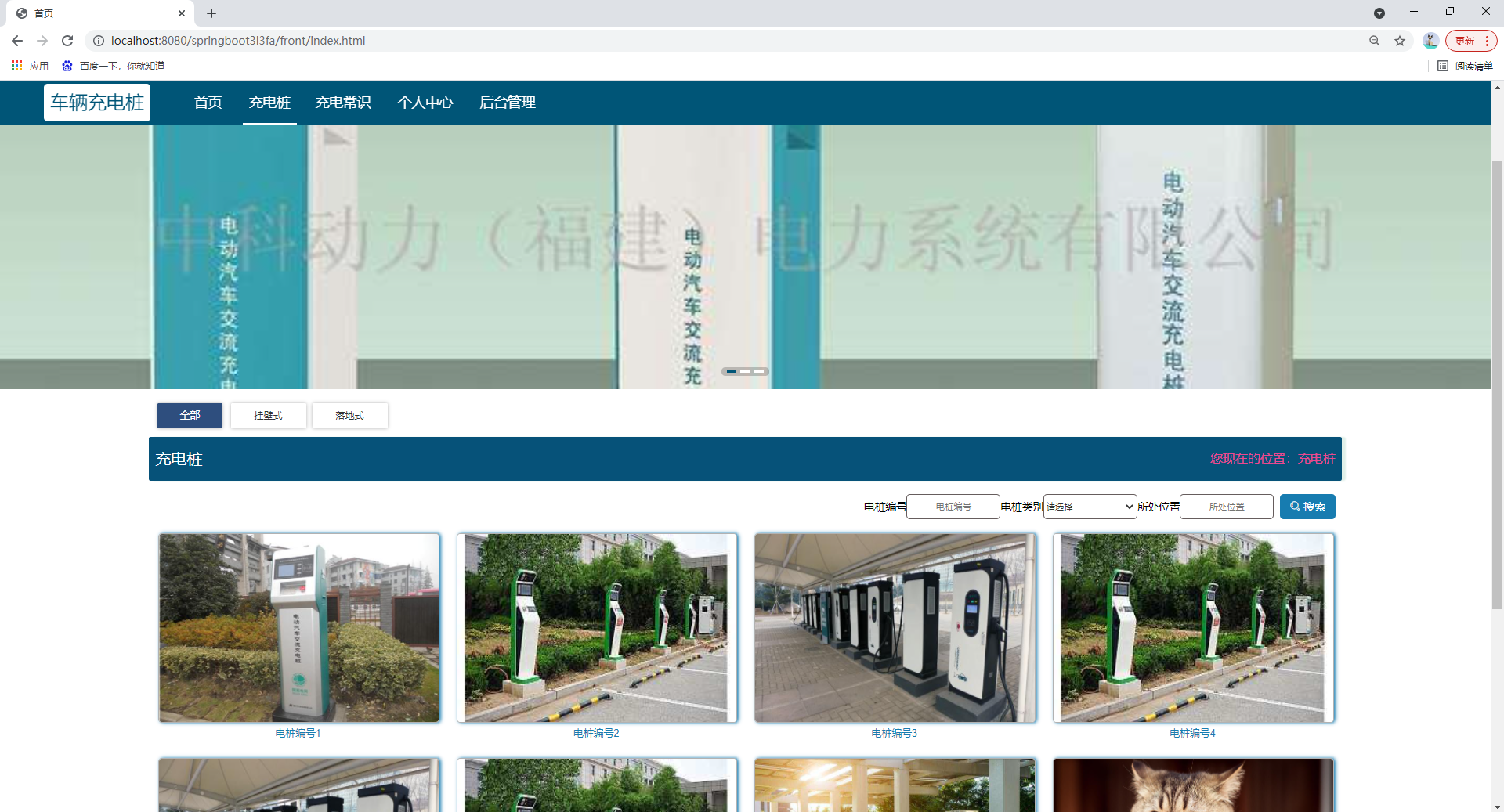Open 电桩编号4 charging pile image
This screenshot has width=1504, height=812.
pos(1193,628)
